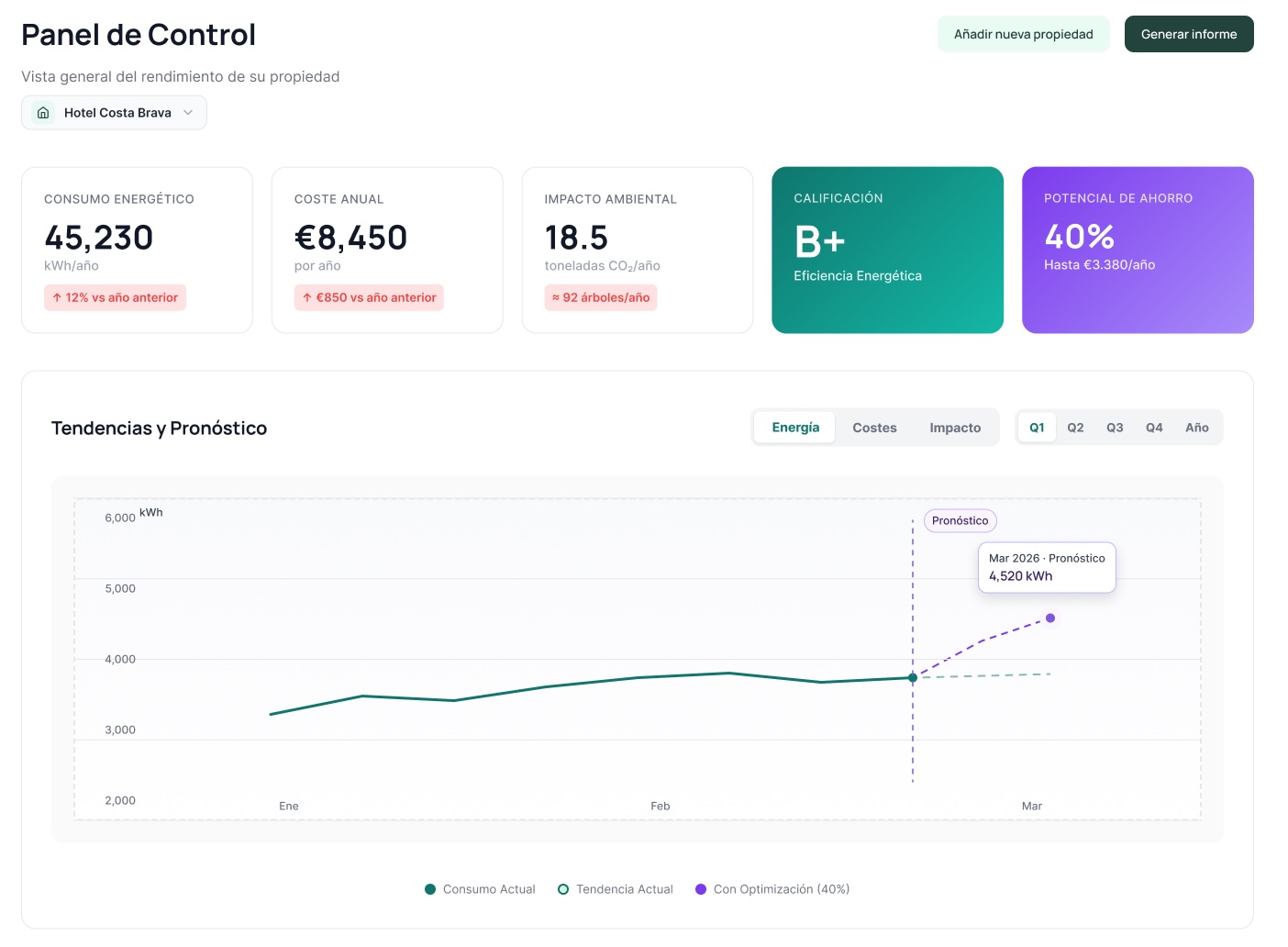Click Añadir nueva propiedad button
The width and height of the screenshot is (1288, 947).
point(1024,34)
